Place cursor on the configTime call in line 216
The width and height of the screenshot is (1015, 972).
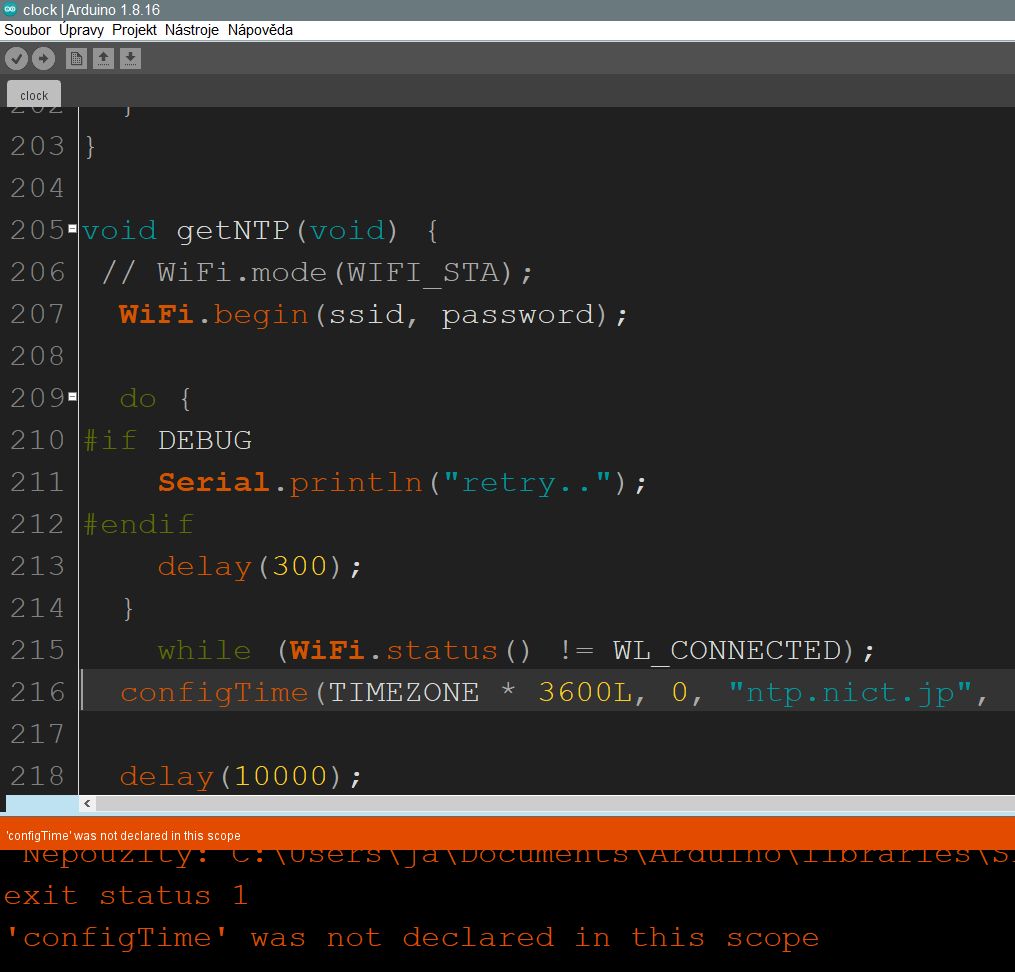coord(214,692)
